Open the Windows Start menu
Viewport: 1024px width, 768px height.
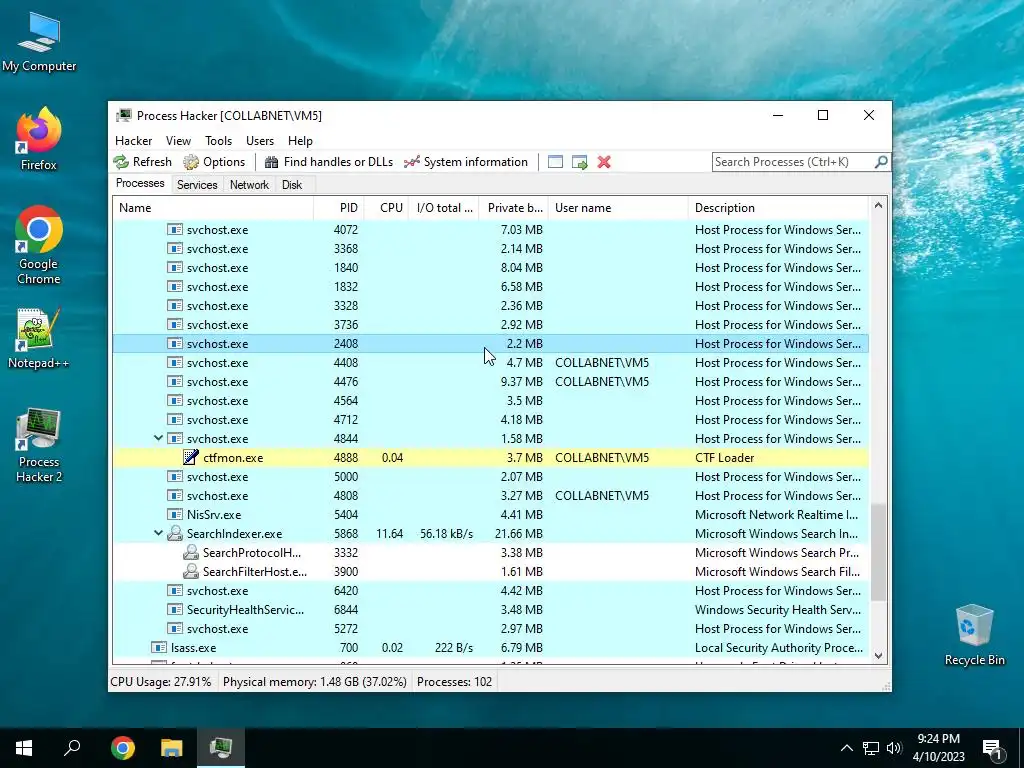click(x=24, y=748)
